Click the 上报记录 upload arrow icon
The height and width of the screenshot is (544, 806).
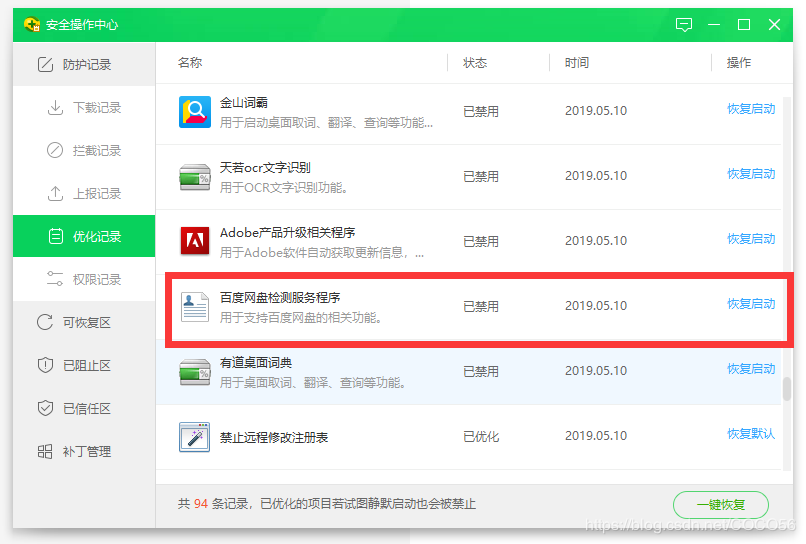[x=55, y=193]
